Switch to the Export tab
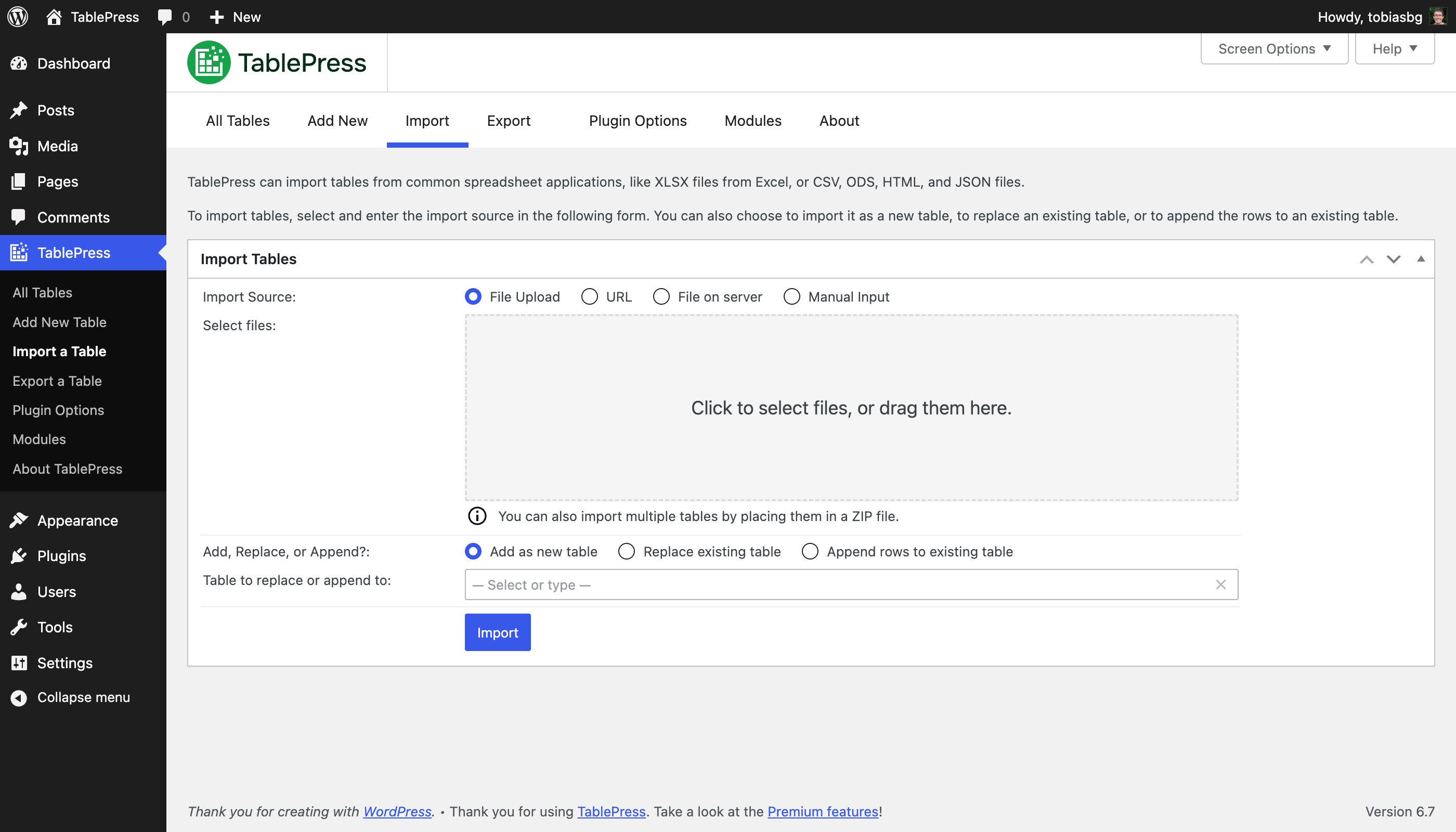Viewport: 1456px width, 832px height. pyautogui.click(x=509, y=121)
